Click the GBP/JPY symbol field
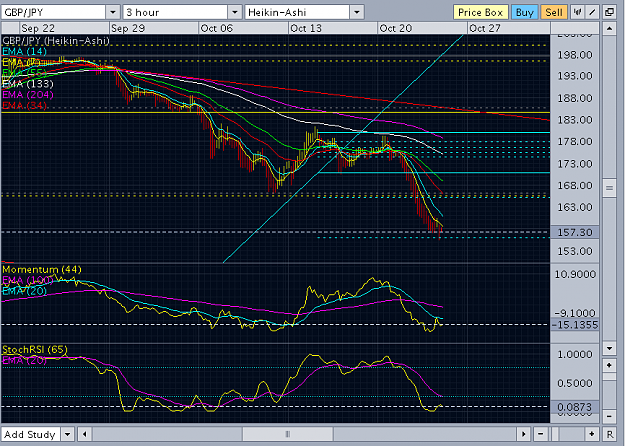 53,12
